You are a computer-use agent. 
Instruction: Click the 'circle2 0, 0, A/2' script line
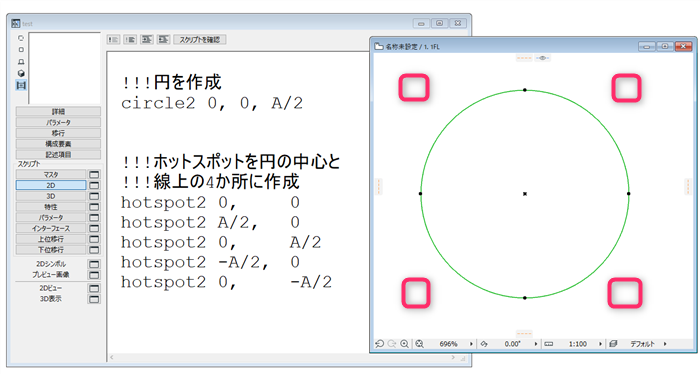(212, 104)
